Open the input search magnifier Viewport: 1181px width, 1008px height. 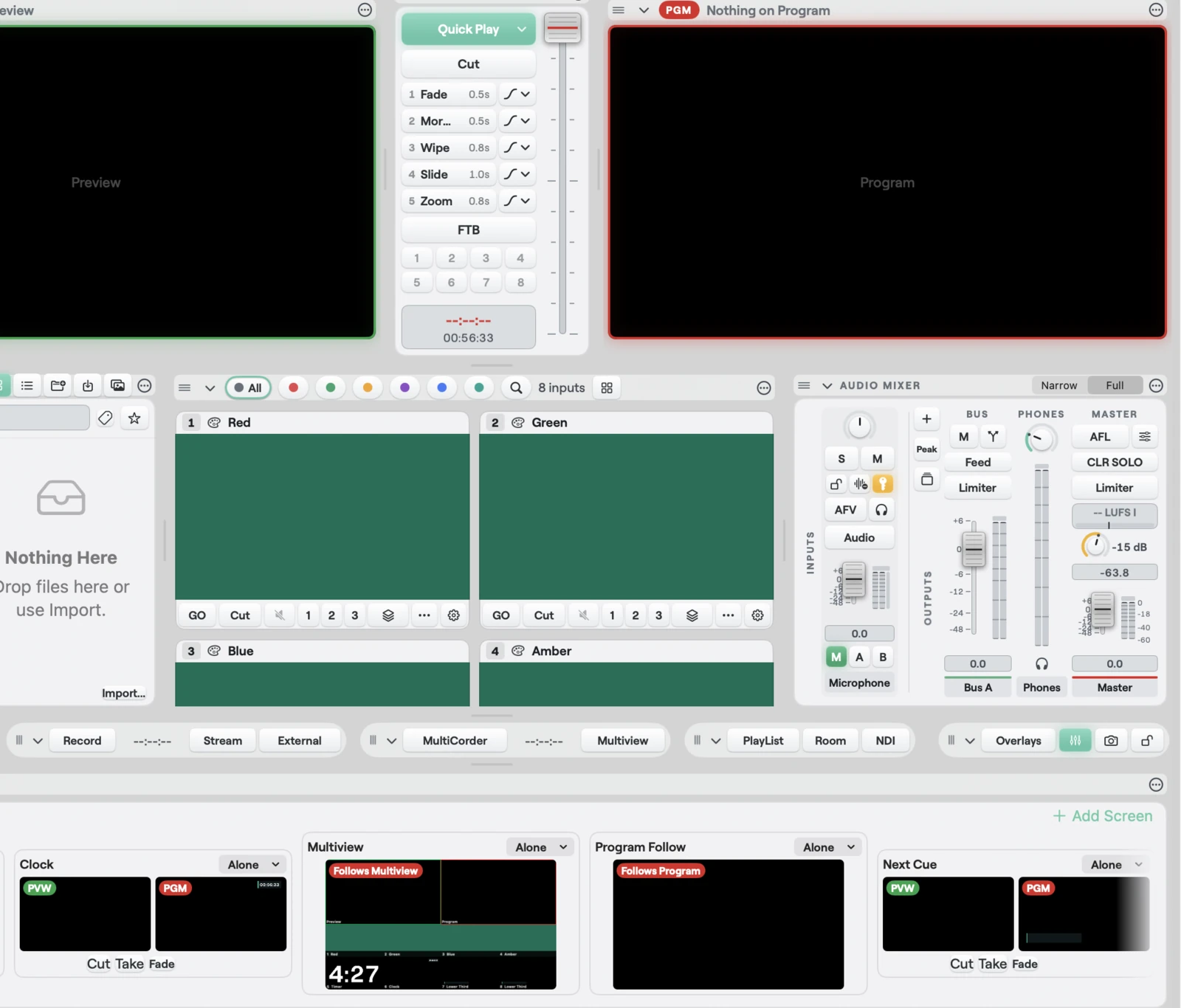(516, 387)
